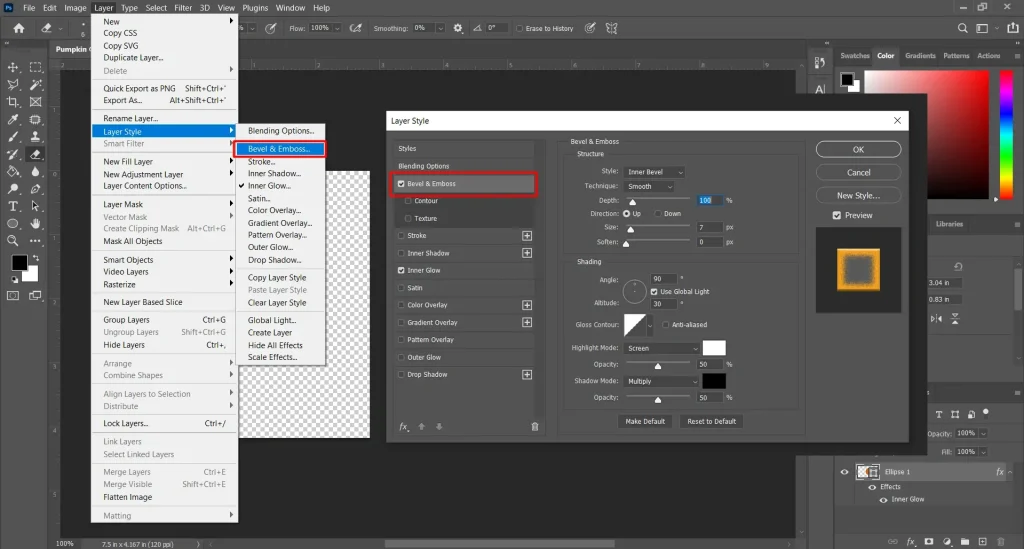Move effect up arrow in Layer Style
This screenshot has height=549, width=1024.
tap(422, 426)
